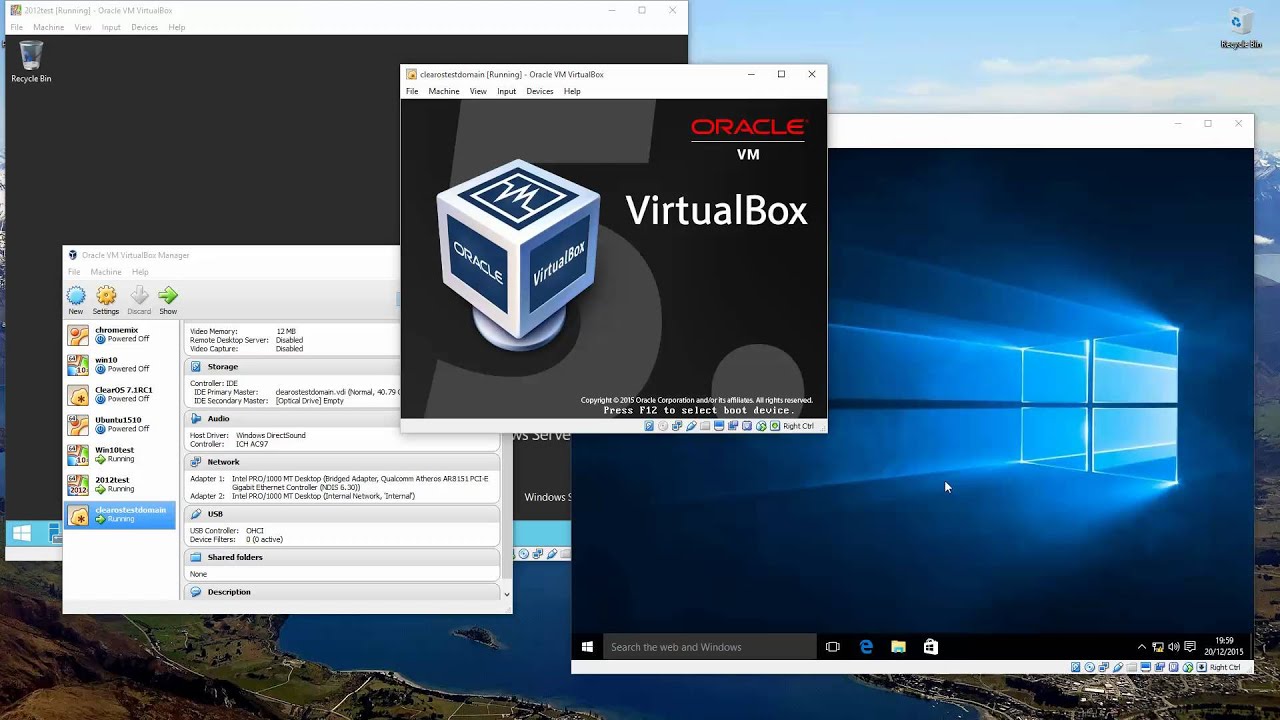Image resolution: width=1280 pixels, height=720 pixels.
Task: Open Store app from guest taskbar
Action: coord(931,647)
